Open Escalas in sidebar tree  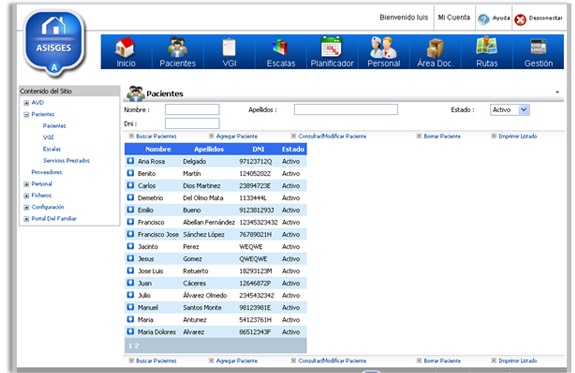click(x=52, y=149)
